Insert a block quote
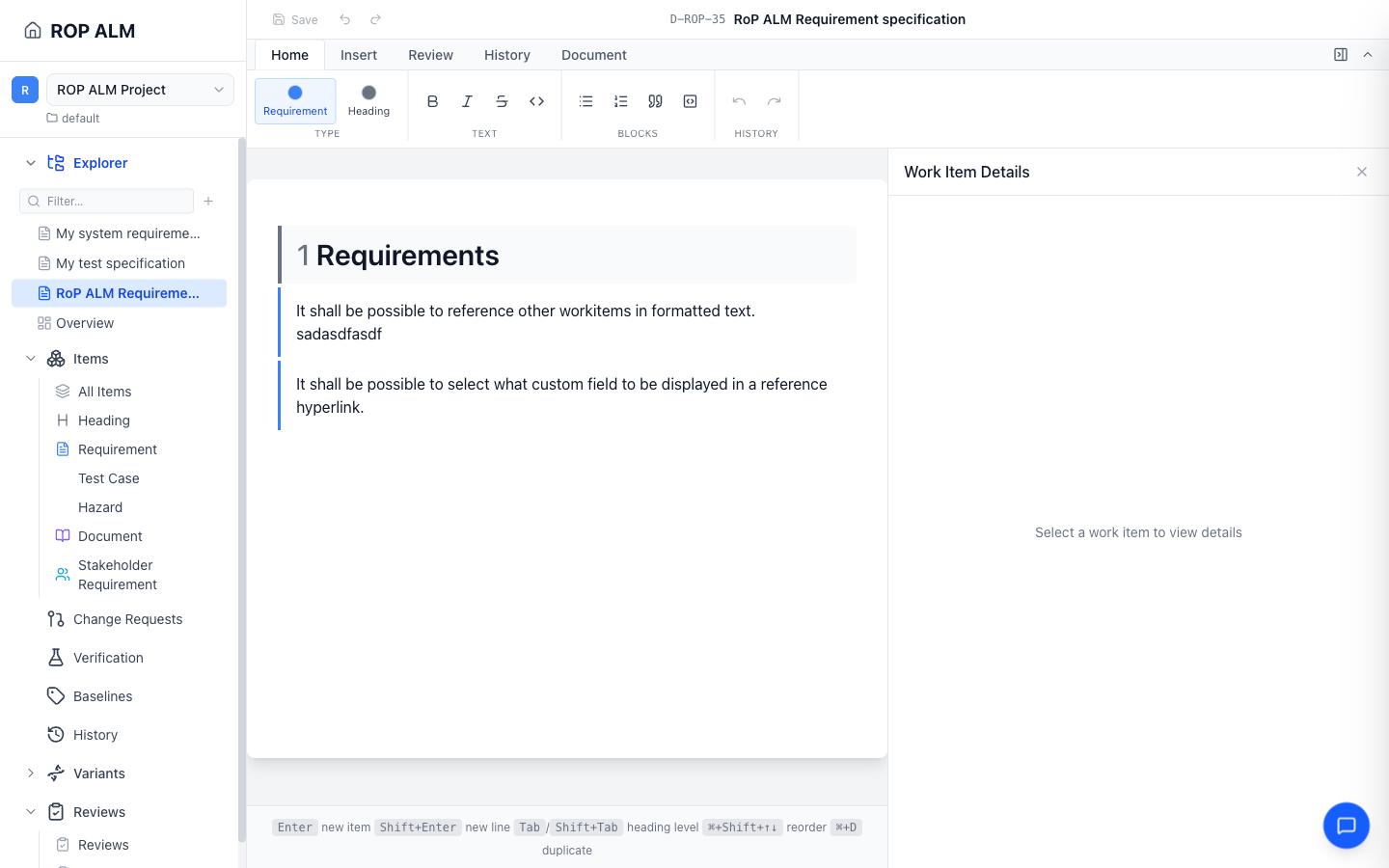This screenshot has width=1389, height=868. (655, 101)
